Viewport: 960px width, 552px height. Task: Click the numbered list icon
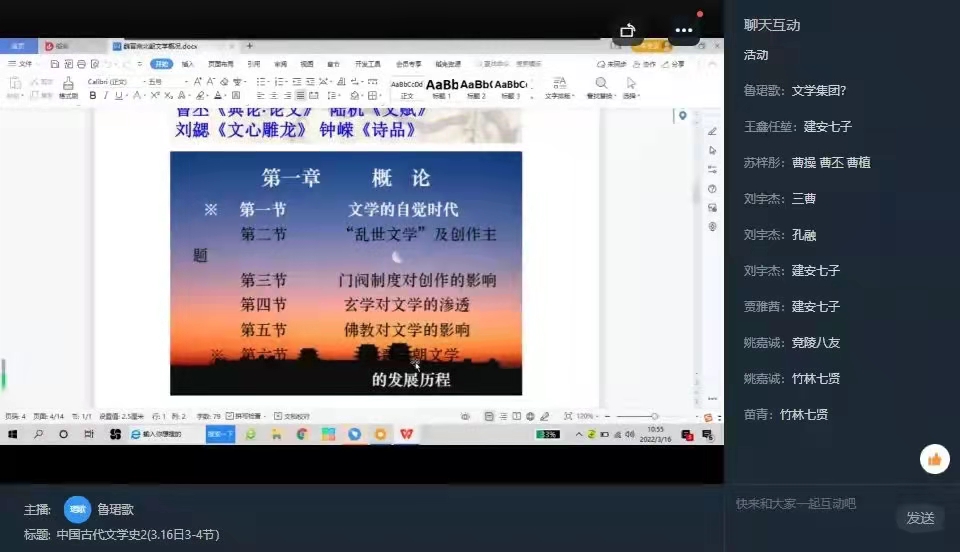(x=280, y=81)
